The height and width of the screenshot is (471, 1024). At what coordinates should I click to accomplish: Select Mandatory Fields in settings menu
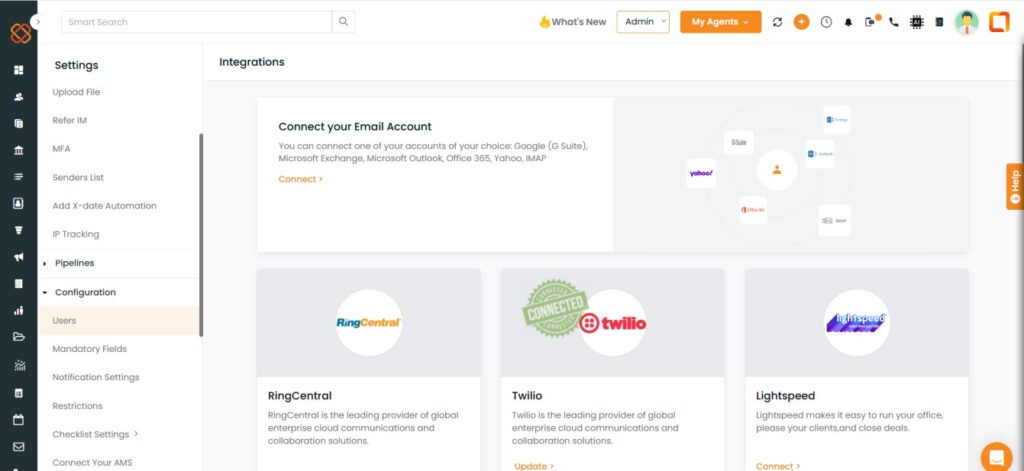[89, 349]
